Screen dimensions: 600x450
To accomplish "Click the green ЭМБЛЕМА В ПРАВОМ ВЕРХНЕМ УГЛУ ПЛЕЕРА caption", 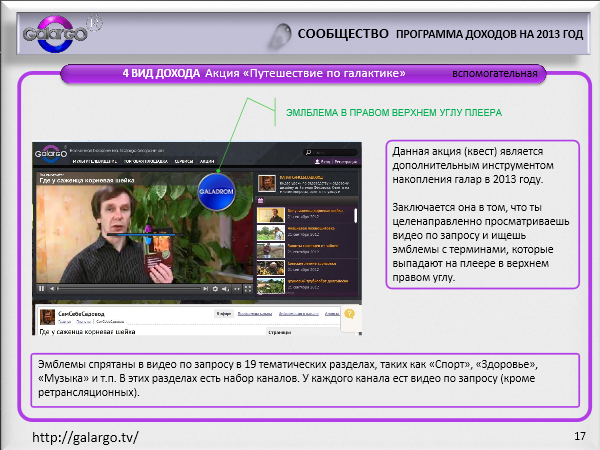I will coord(394,112).
